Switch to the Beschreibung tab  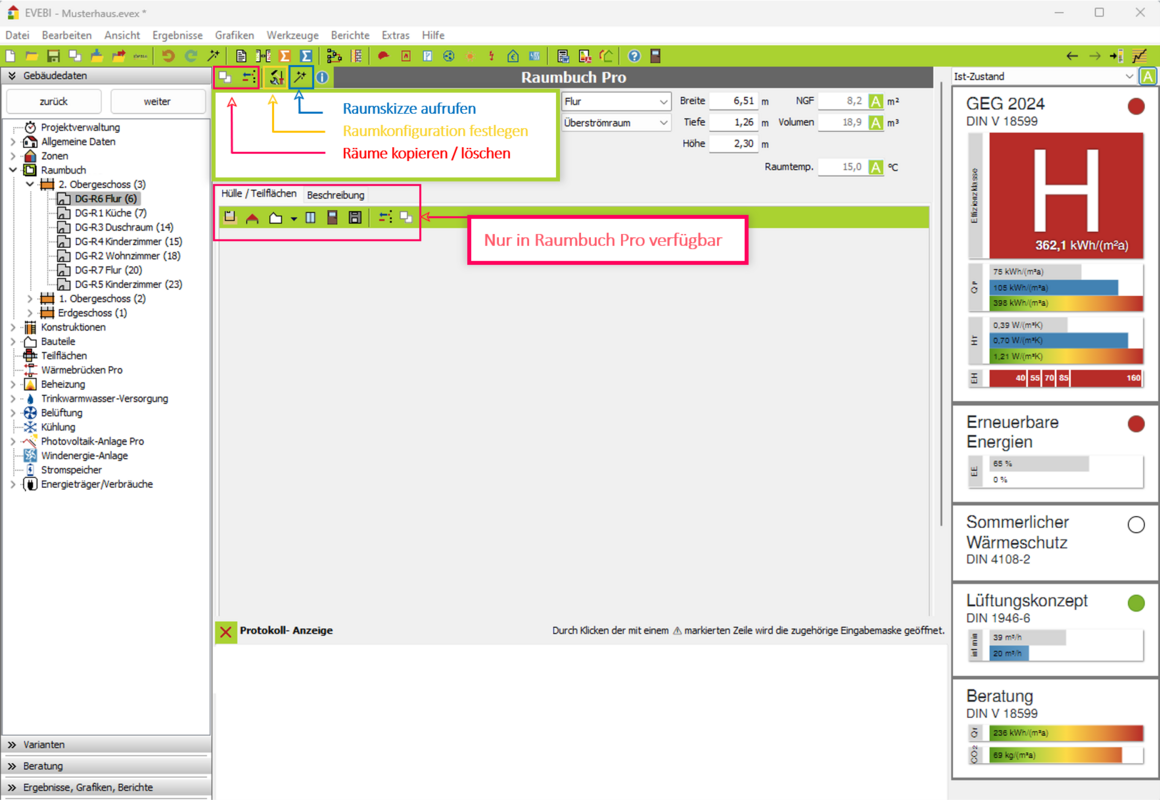pos(335,195)
